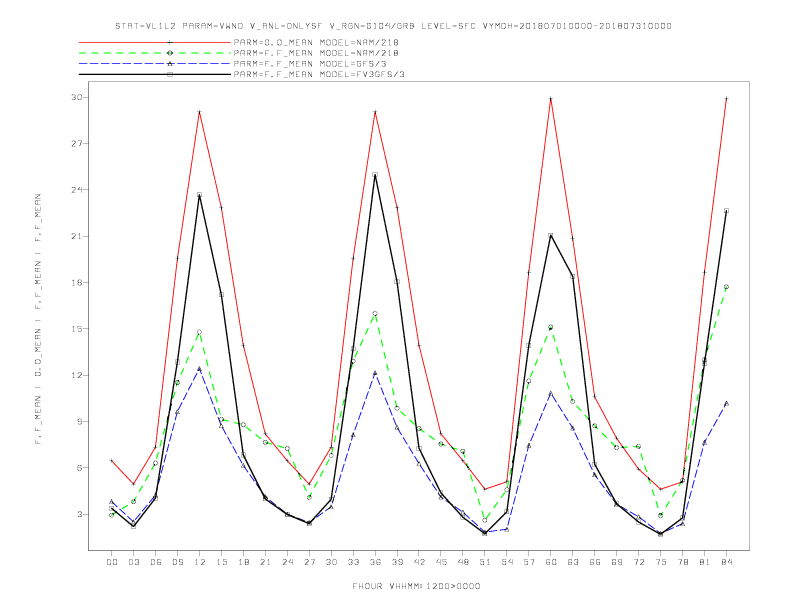
Task: Click x-axis tick label 42
Action: pyautogui.click(x=419, y=562)
